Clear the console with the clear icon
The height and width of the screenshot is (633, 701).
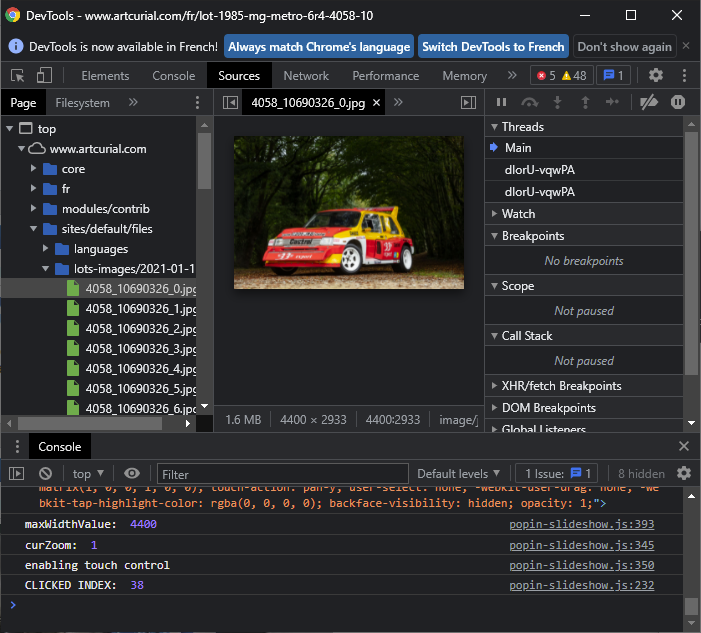tap(45, 474)
